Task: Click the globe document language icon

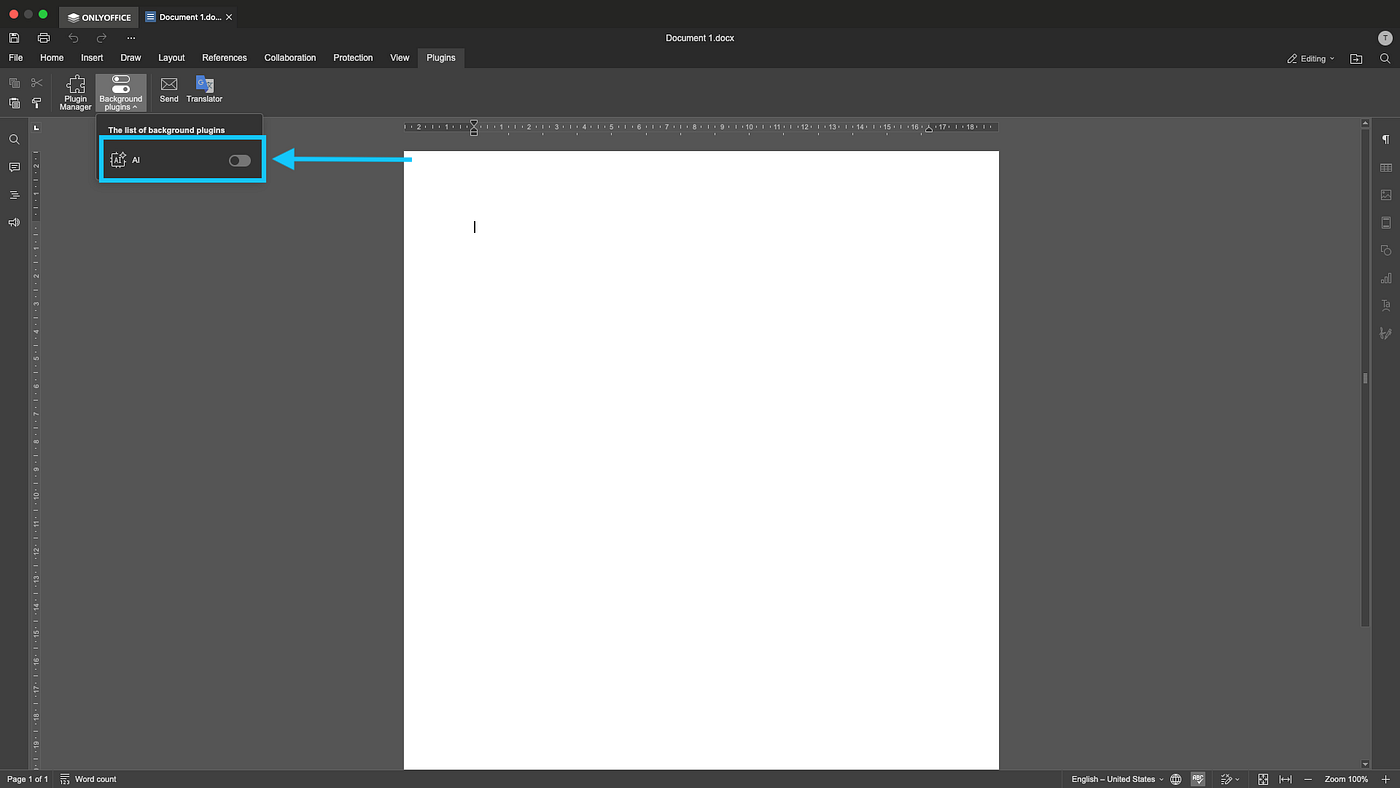Action: 1176,779
